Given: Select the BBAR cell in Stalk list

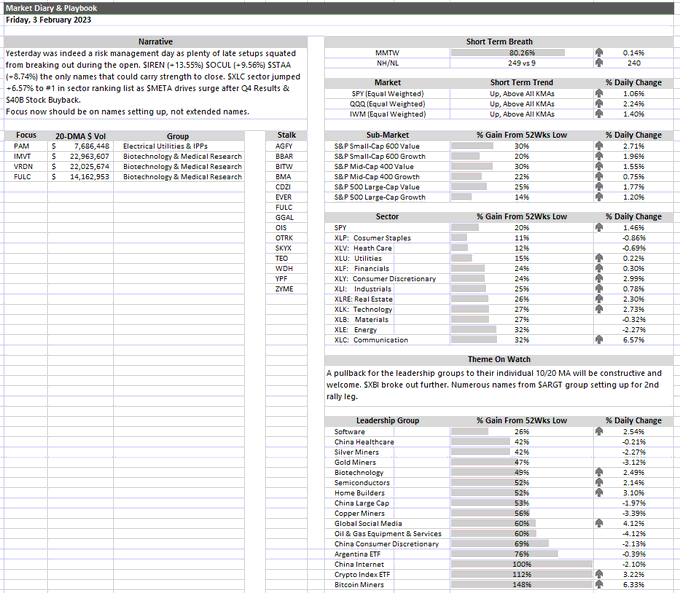Looking at the screenshot, I should pos(286,156).
